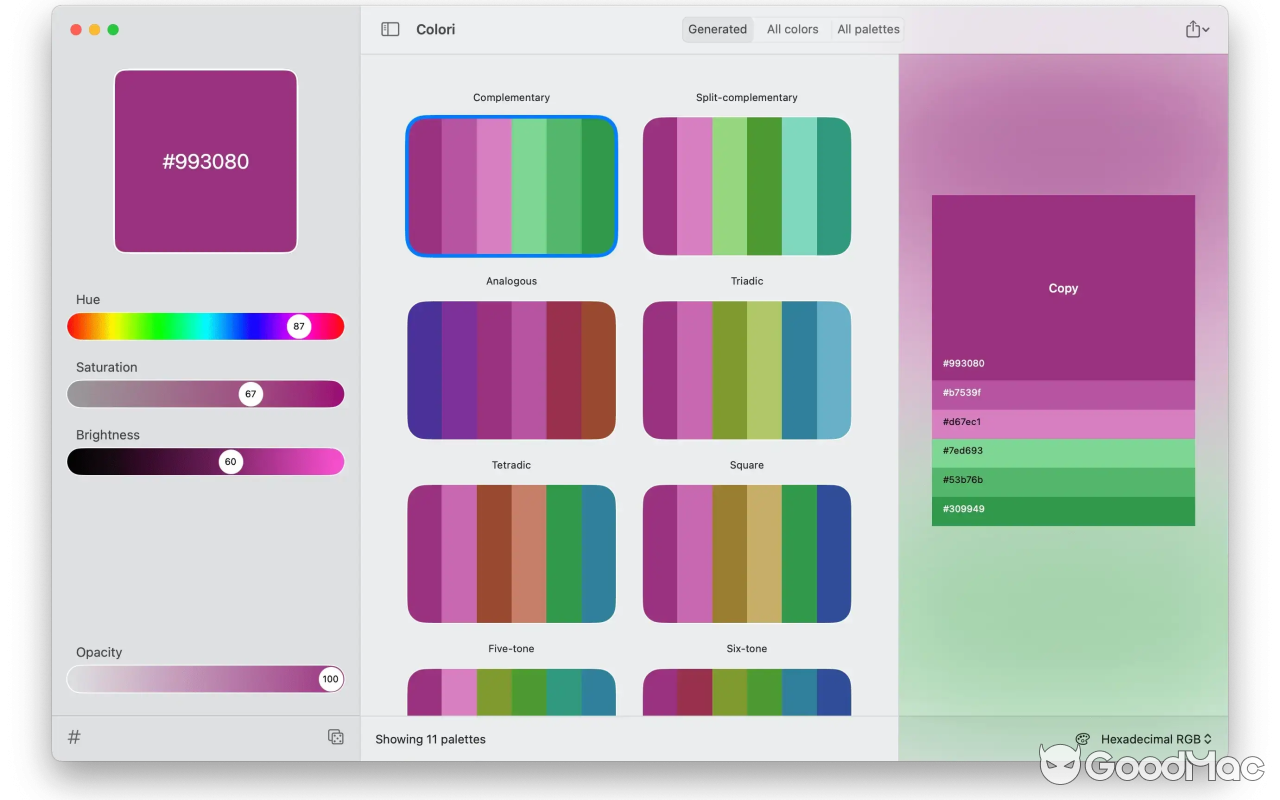The image size is (1280, 800).
Task: Click the hashtag symbol in the hex field
Action: click(x=73, y=737)
